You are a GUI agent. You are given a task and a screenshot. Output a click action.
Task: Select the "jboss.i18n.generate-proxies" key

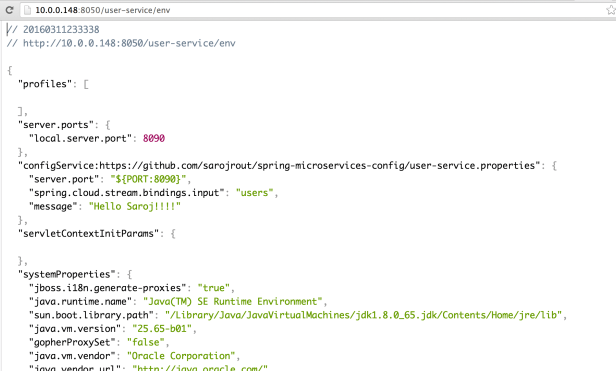coord(107,288)
